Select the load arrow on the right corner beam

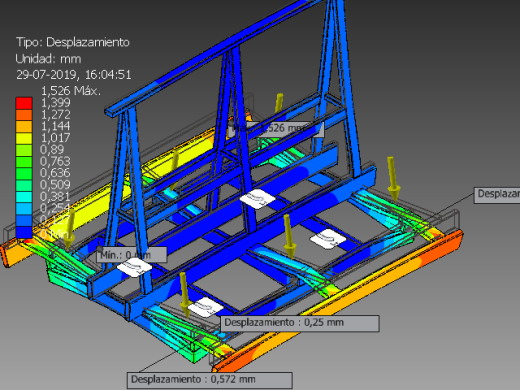click(x=393, y=179)
